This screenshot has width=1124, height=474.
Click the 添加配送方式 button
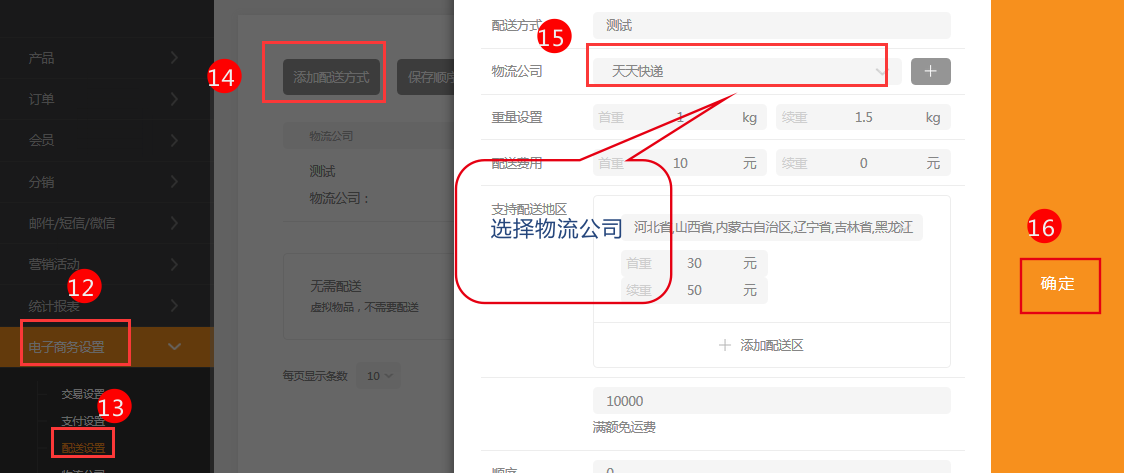click(331, 77)
